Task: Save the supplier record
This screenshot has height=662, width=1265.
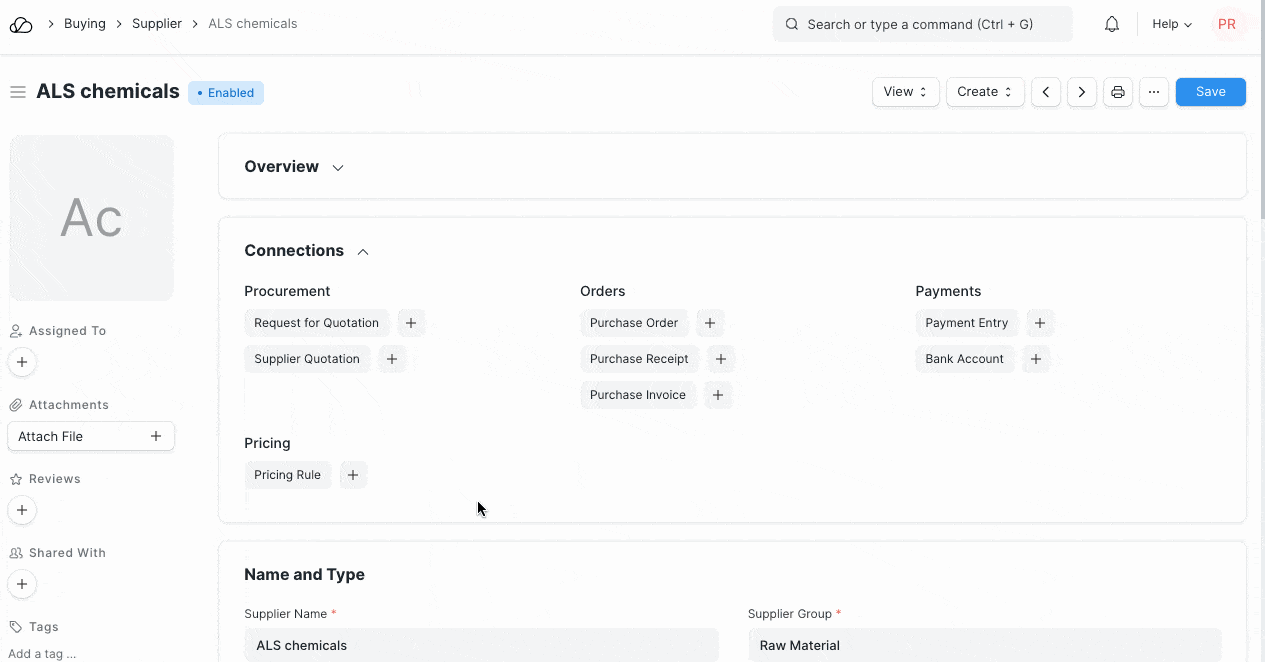Action: coord(1210,92)
